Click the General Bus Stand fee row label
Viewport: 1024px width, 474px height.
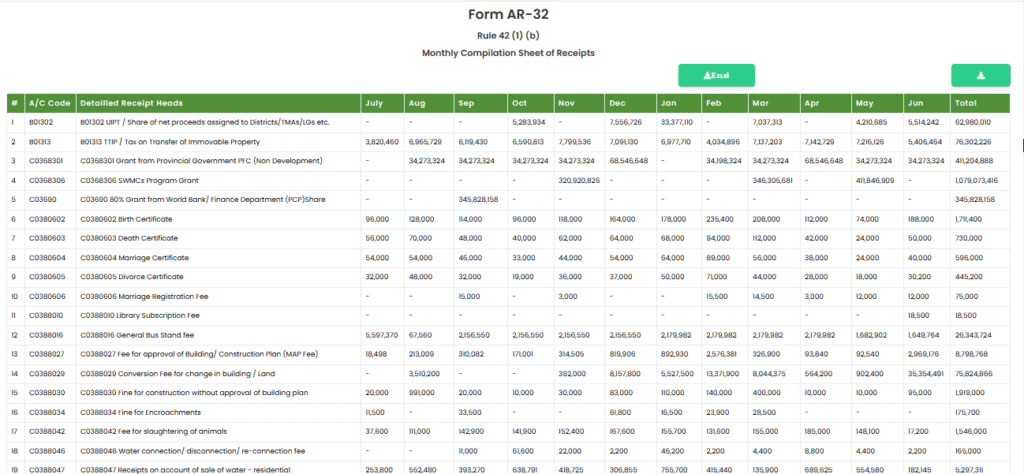[x=140, y=334]
